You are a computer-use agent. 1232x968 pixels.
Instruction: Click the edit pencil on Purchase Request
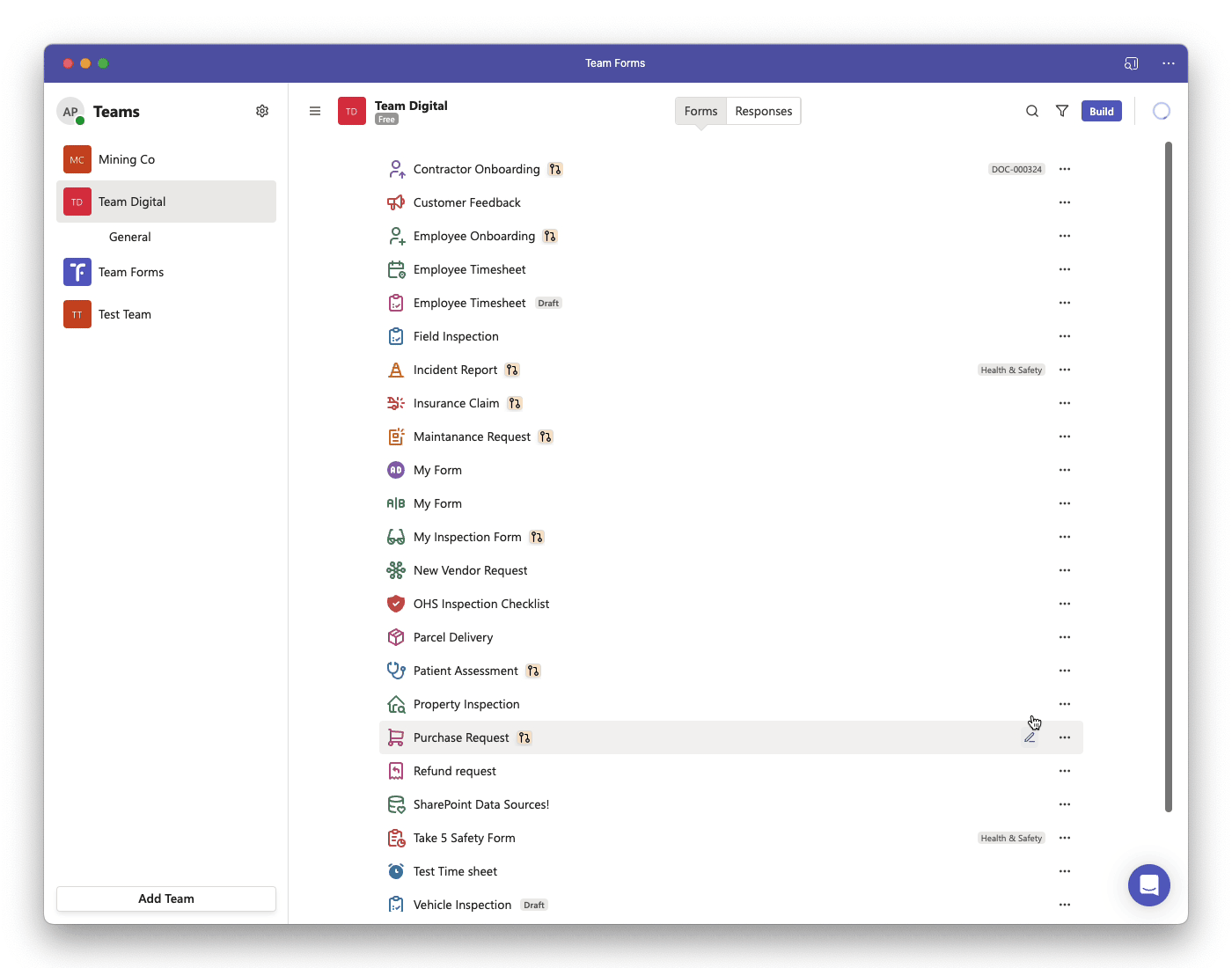[x=1030, y=737]
